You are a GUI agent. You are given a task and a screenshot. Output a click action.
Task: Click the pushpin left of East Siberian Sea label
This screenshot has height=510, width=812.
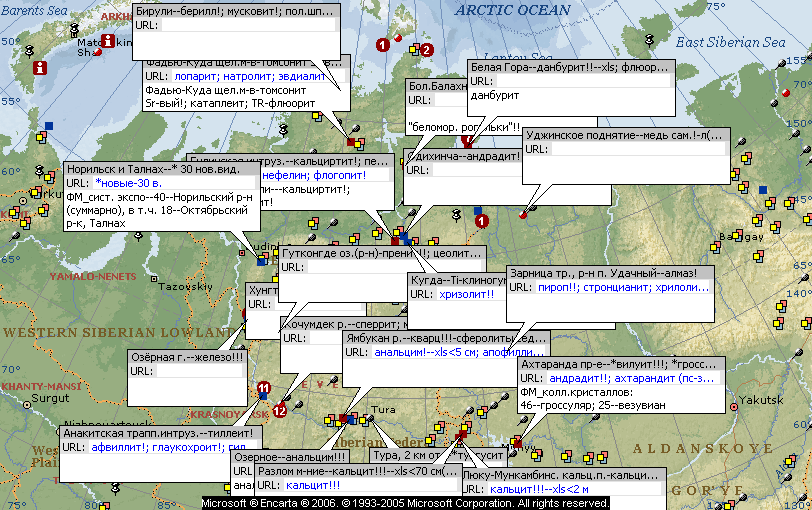[651, 40]
